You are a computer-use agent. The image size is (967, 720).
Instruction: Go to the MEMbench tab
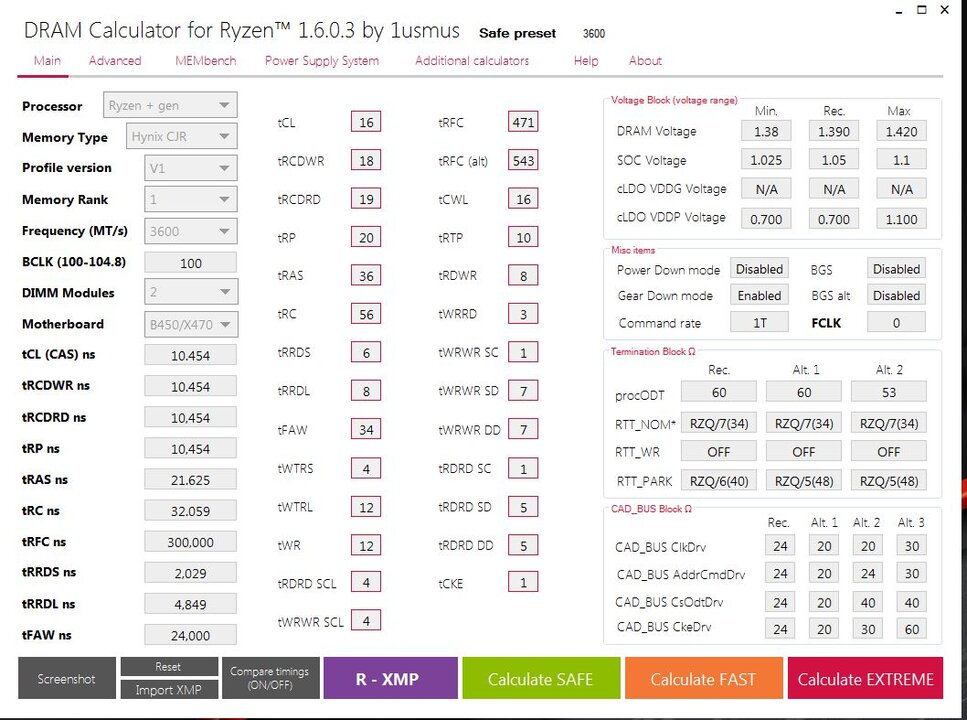click(205, 60)
